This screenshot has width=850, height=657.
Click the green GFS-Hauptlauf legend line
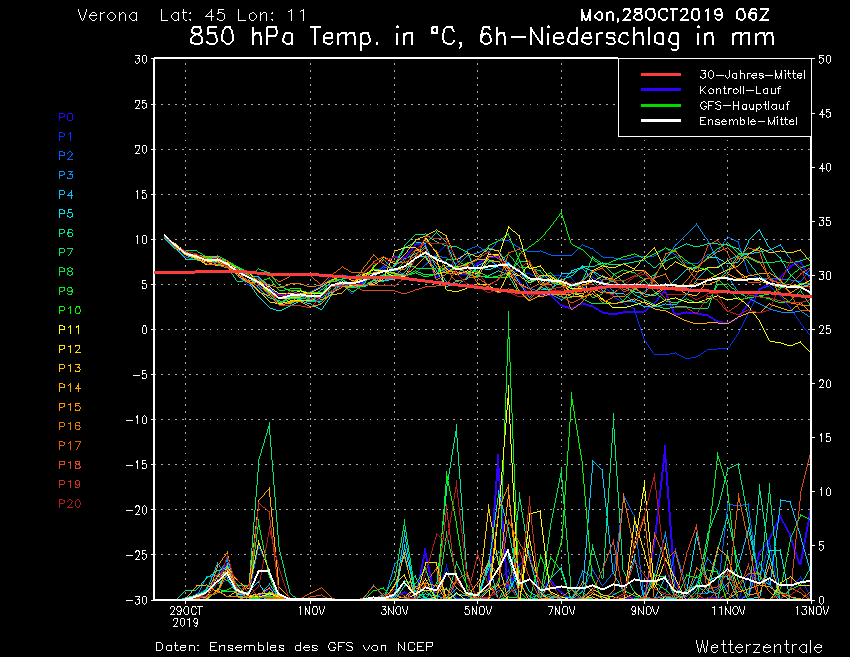(661, 105)
